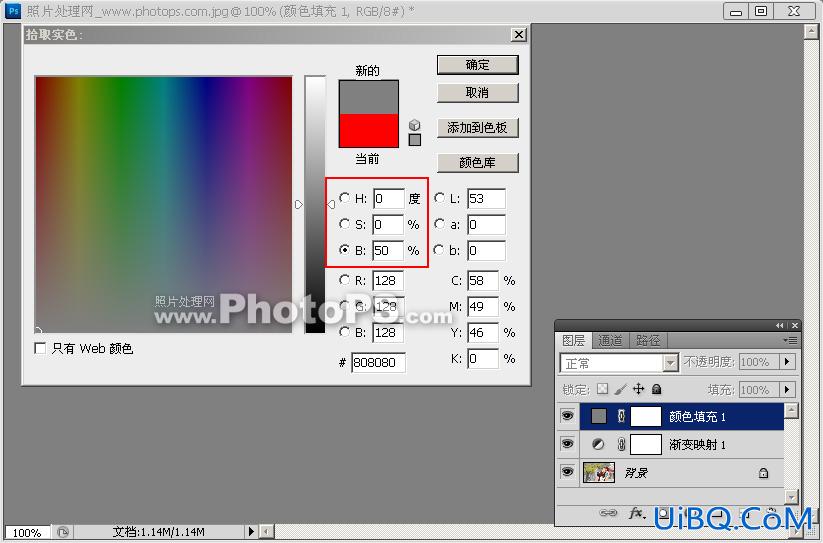Screen dimensions: 823x543
Task: Select the RGB B blue radio button
Action: tap(344, 332)
